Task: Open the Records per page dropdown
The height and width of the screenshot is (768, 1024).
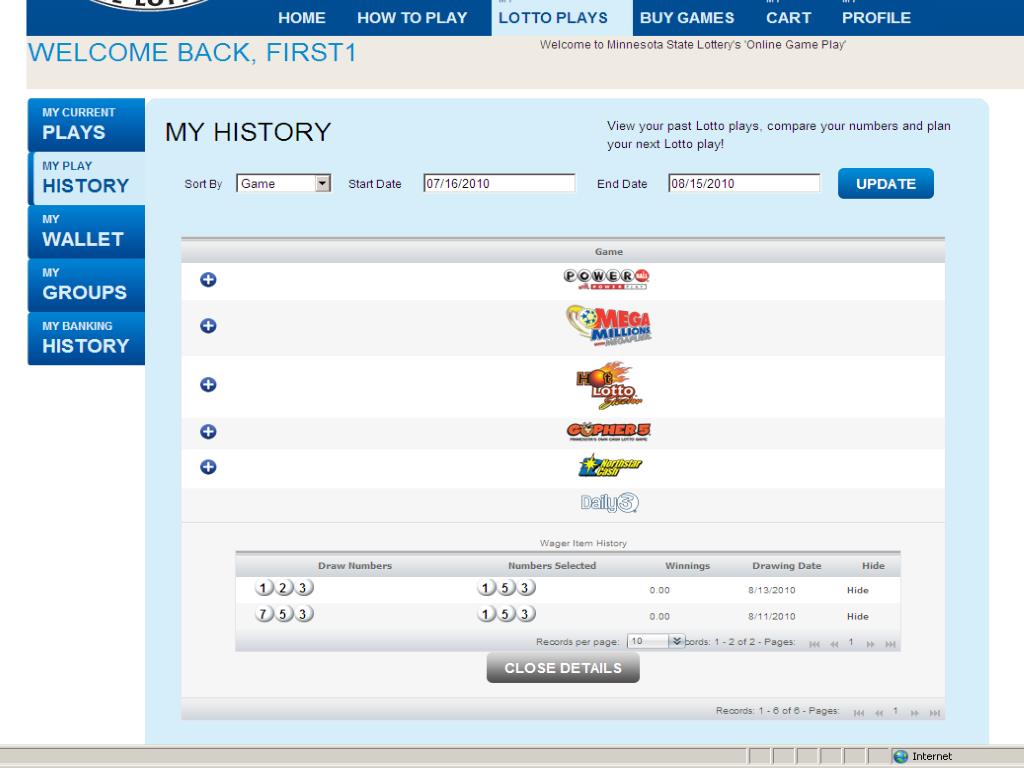Action: tap(656, 641)
